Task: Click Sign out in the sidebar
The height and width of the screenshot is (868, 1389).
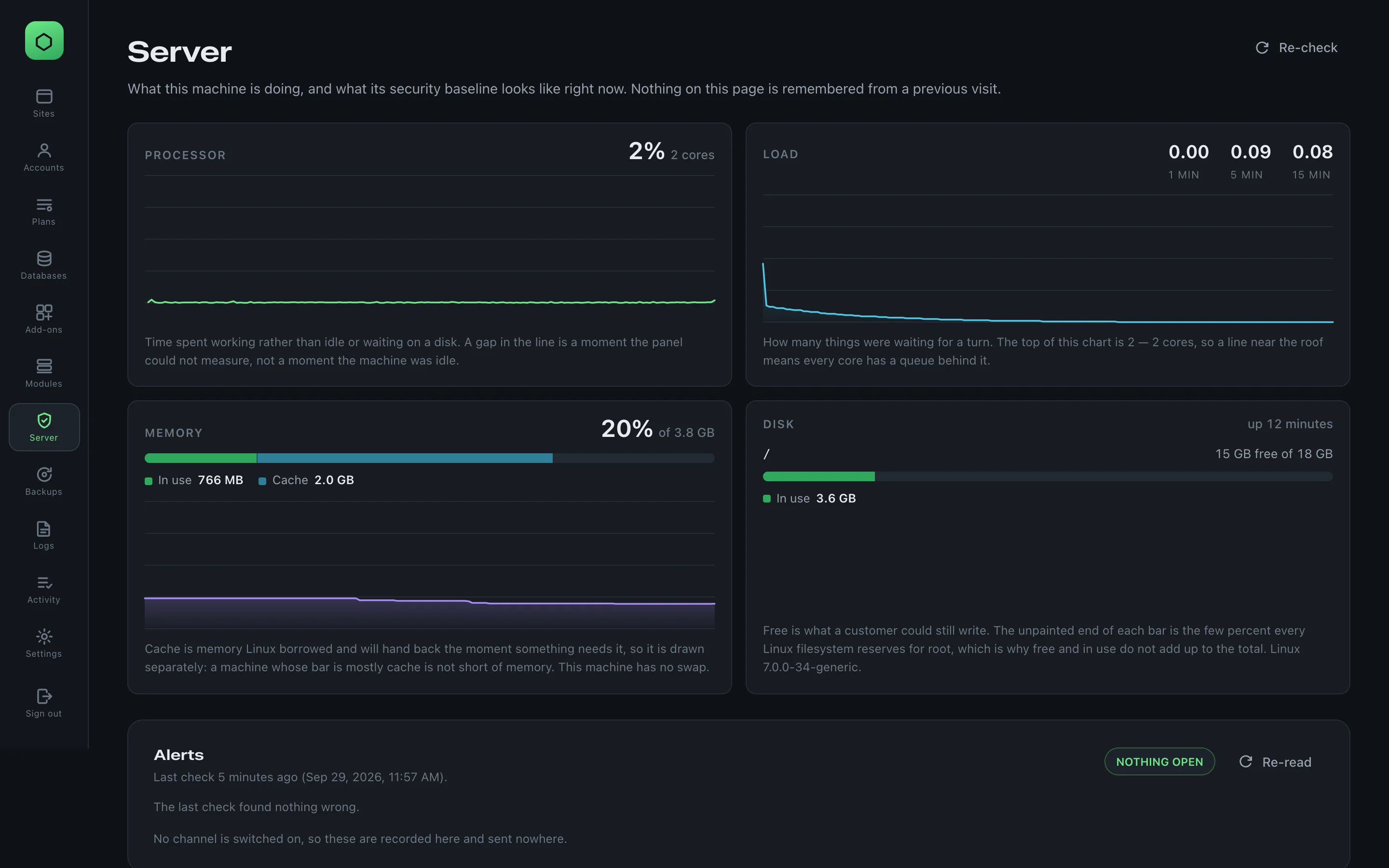Action: coord(44,703)
